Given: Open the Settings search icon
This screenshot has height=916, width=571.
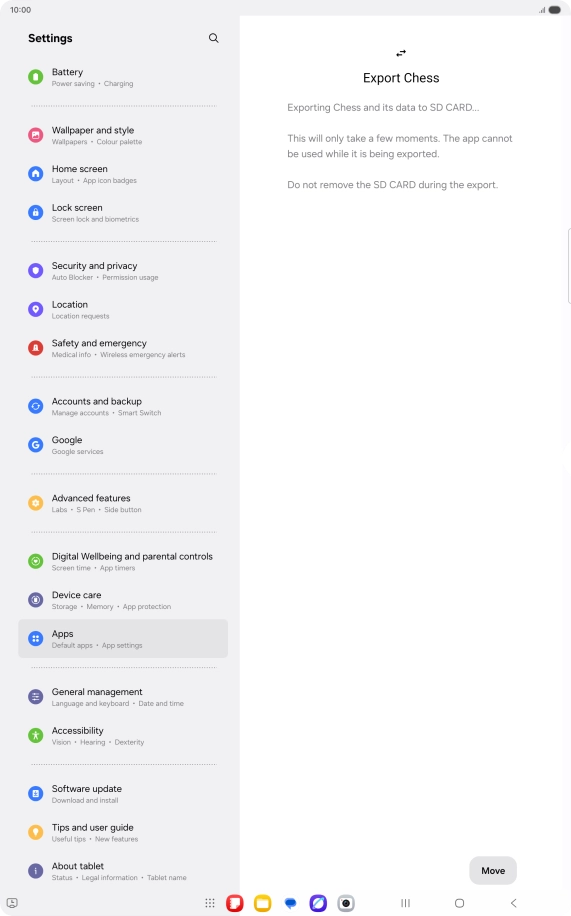Looking at the screenshot, I should (213, 38).
